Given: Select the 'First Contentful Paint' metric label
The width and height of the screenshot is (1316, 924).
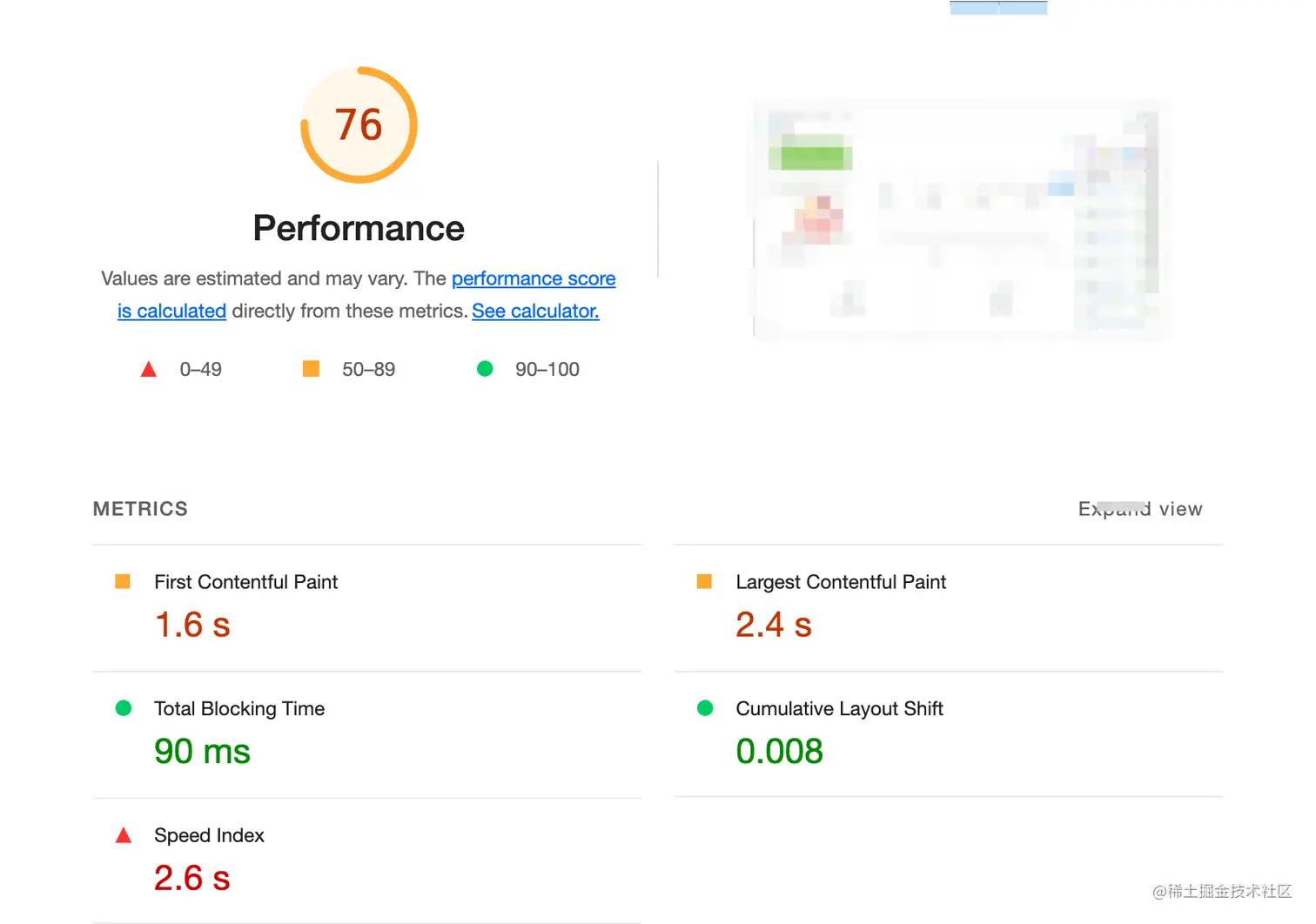Looking at the screenshot, I should tap(246, 582).
